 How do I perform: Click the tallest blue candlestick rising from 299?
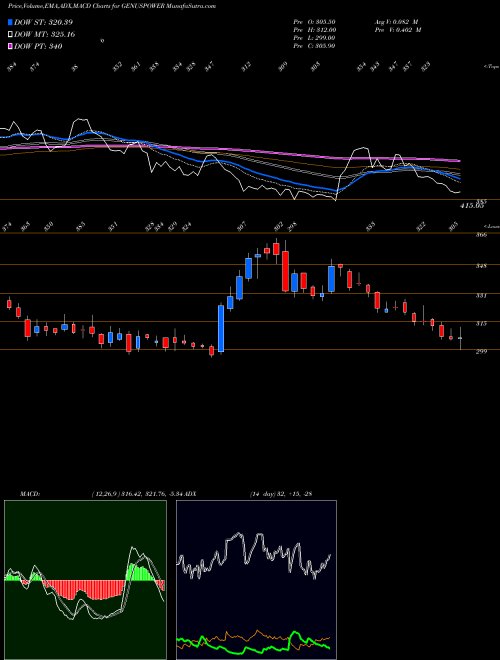(221, 328)
